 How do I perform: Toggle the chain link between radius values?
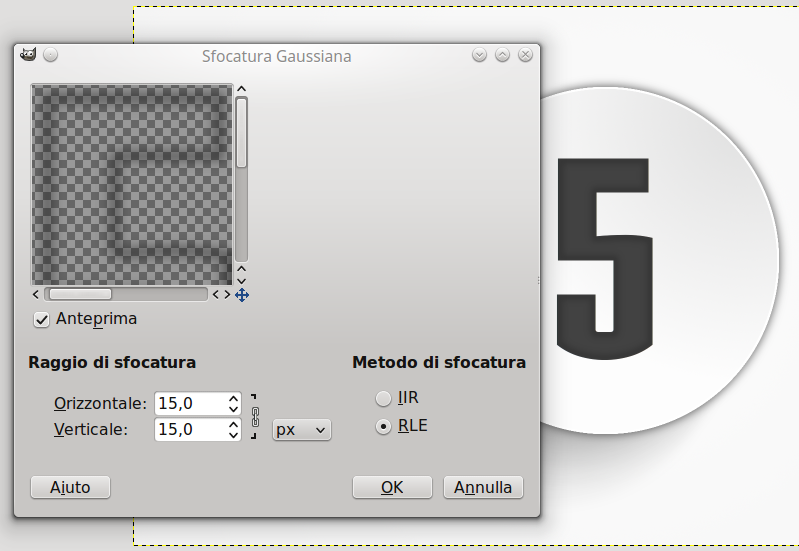tap(255, 416)
